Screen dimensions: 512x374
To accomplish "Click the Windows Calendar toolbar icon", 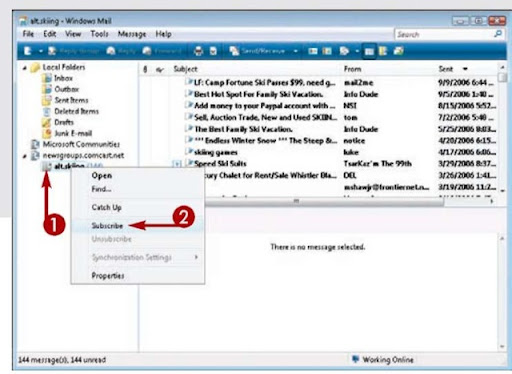I will pos(327,51).
